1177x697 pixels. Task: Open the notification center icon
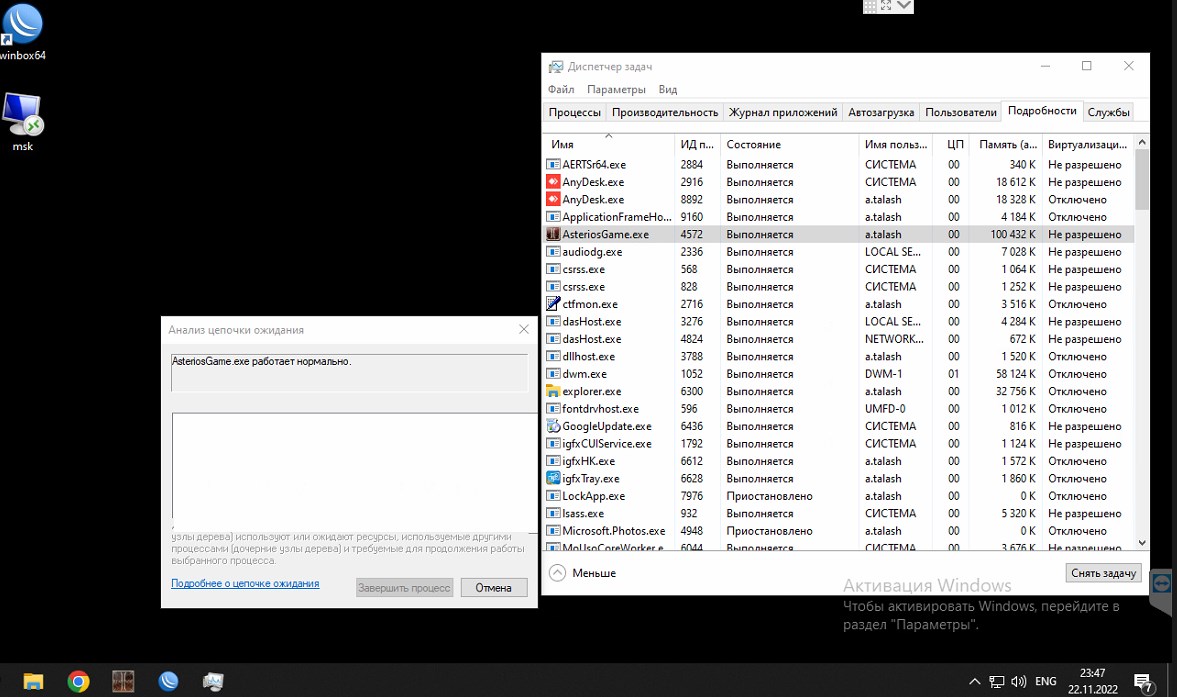[1143, 682]
